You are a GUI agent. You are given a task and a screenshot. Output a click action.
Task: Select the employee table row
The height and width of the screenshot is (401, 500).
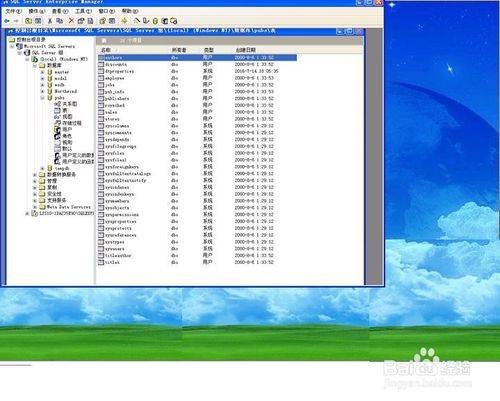(x=197, y=78)
